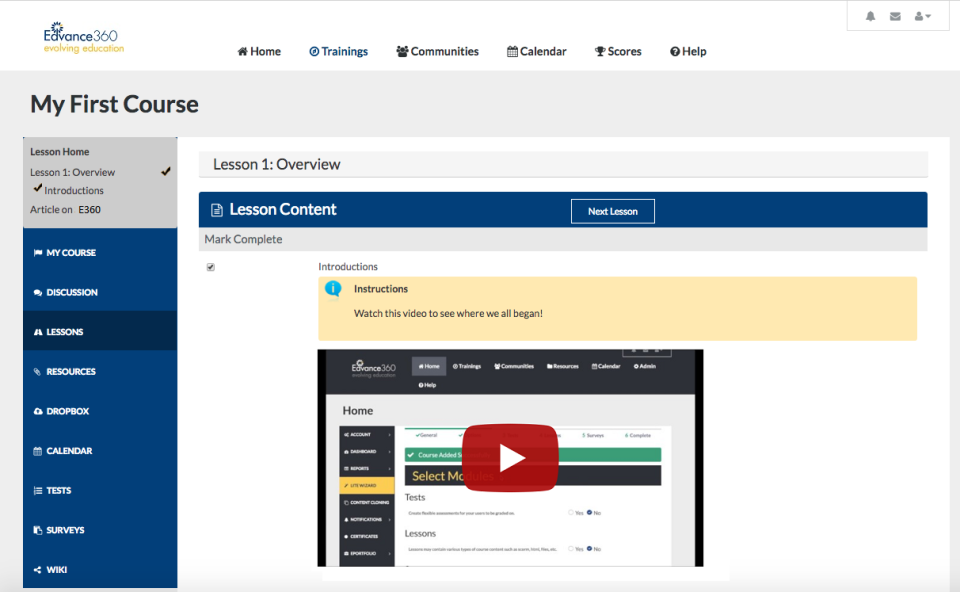Expand the user account dropdown
Image resolution: width=960 pixels, height=592 pixels.
[x=923, y=17]
